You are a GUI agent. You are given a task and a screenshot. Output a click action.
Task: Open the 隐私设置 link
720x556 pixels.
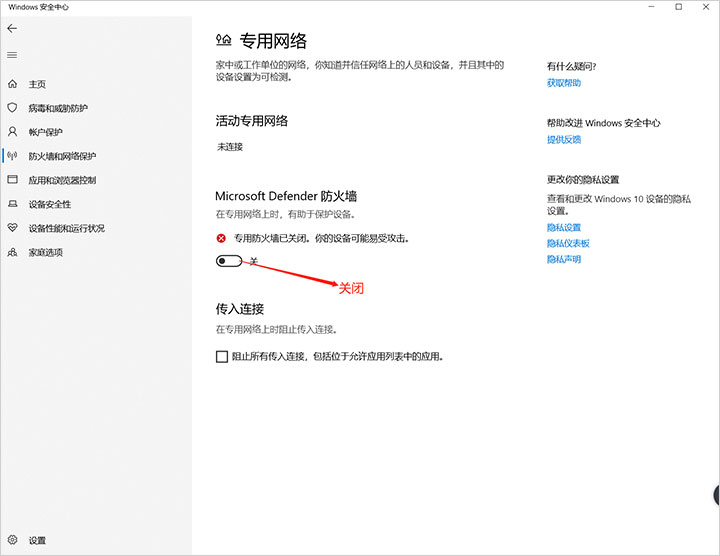[x=564, y=228]
